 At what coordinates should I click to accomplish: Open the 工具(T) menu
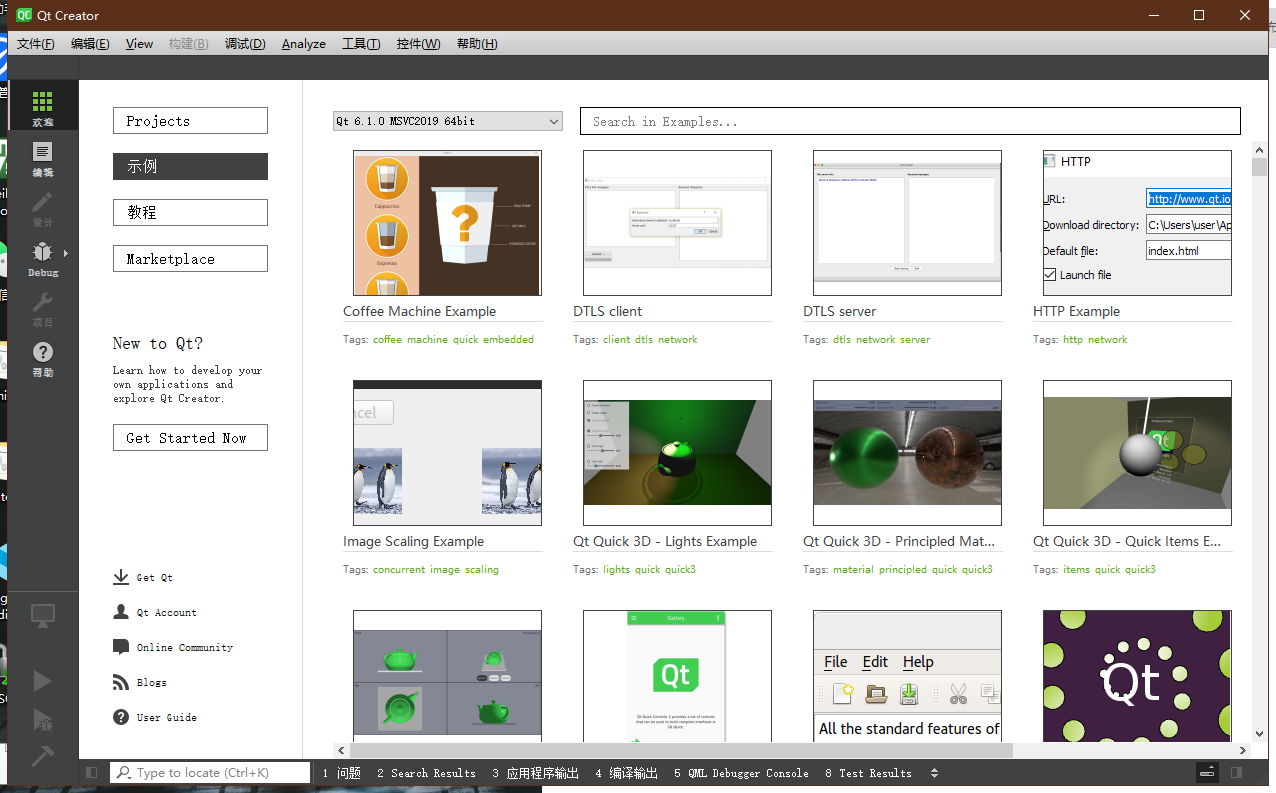(361, 44)
